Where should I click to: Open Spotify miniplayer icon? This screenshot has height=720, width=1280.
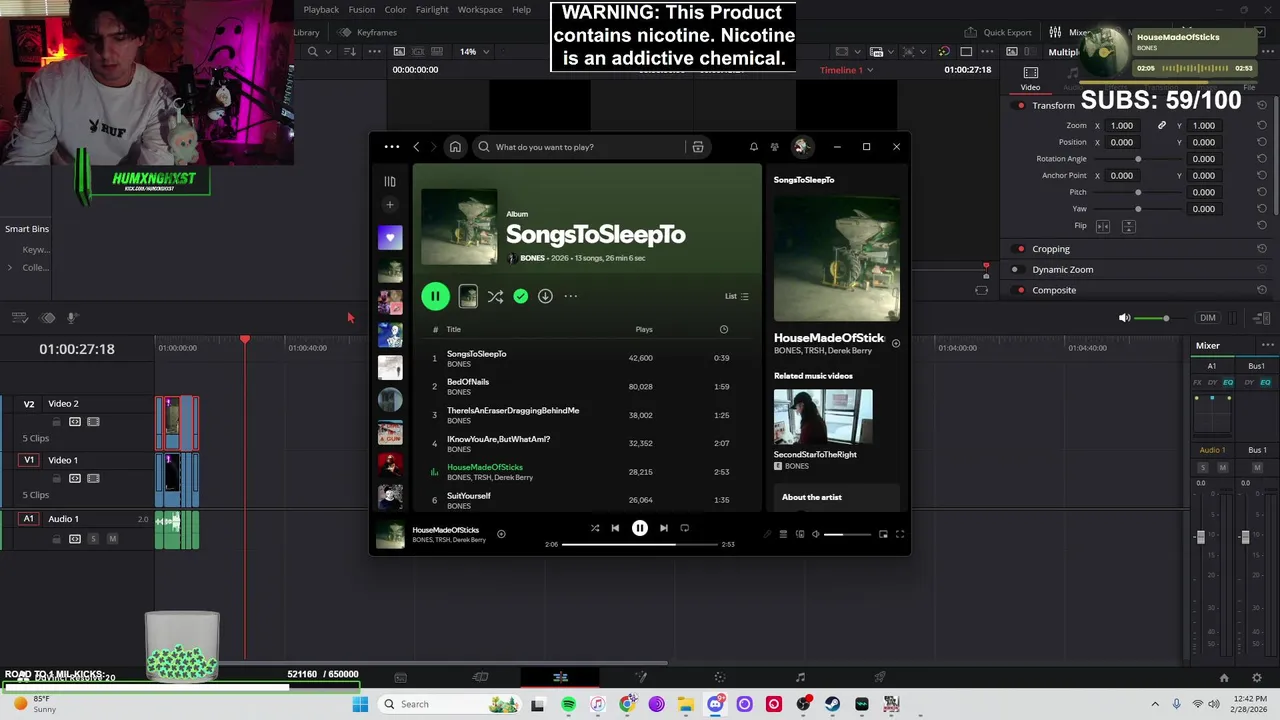pos(883,534)
